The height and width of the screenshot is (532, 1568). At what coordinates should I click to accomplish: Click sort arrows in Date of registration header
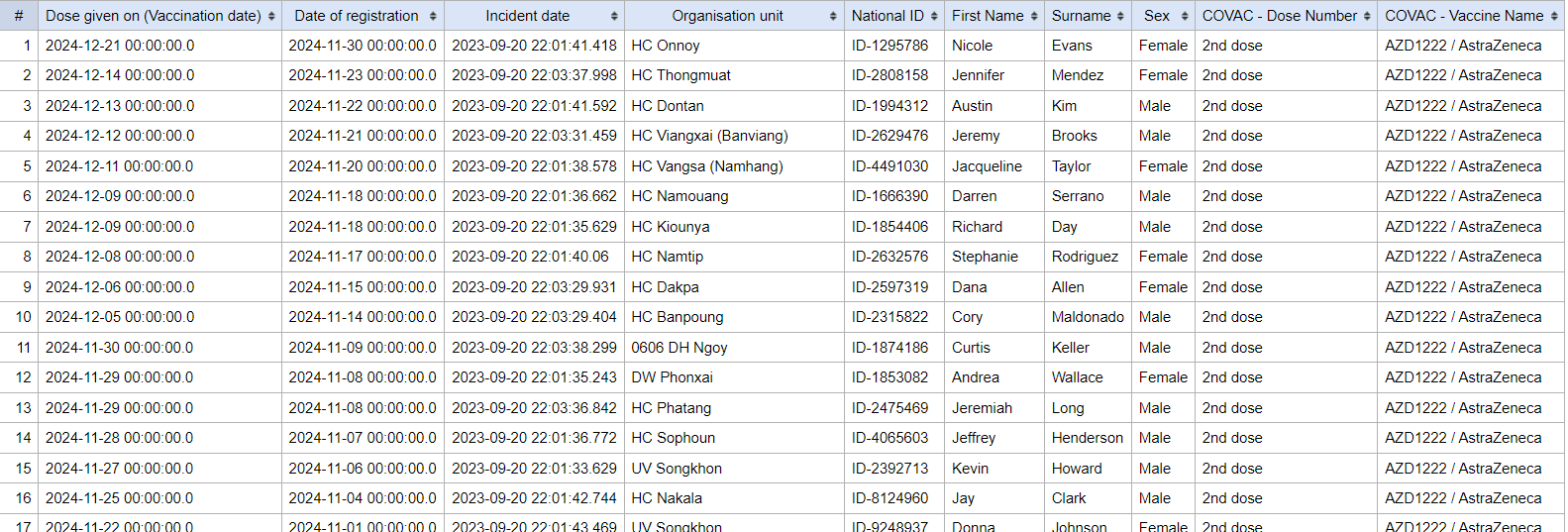pyautogui.click(x=433, y=16)
